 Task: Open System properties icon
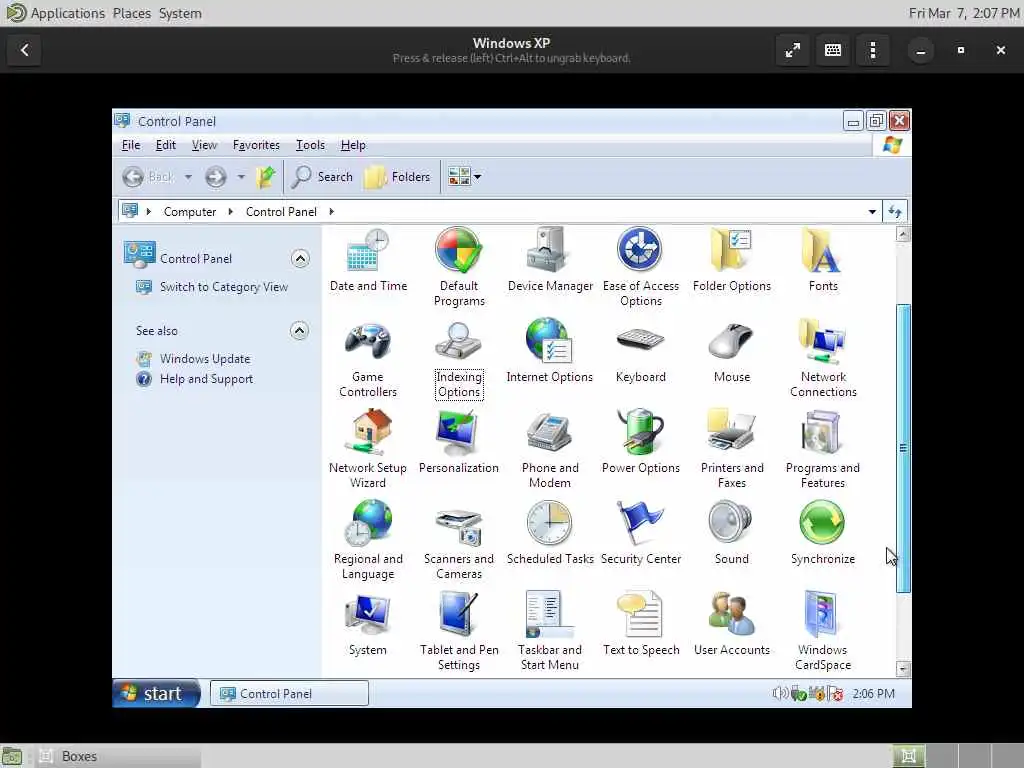(x=368, y=624)
